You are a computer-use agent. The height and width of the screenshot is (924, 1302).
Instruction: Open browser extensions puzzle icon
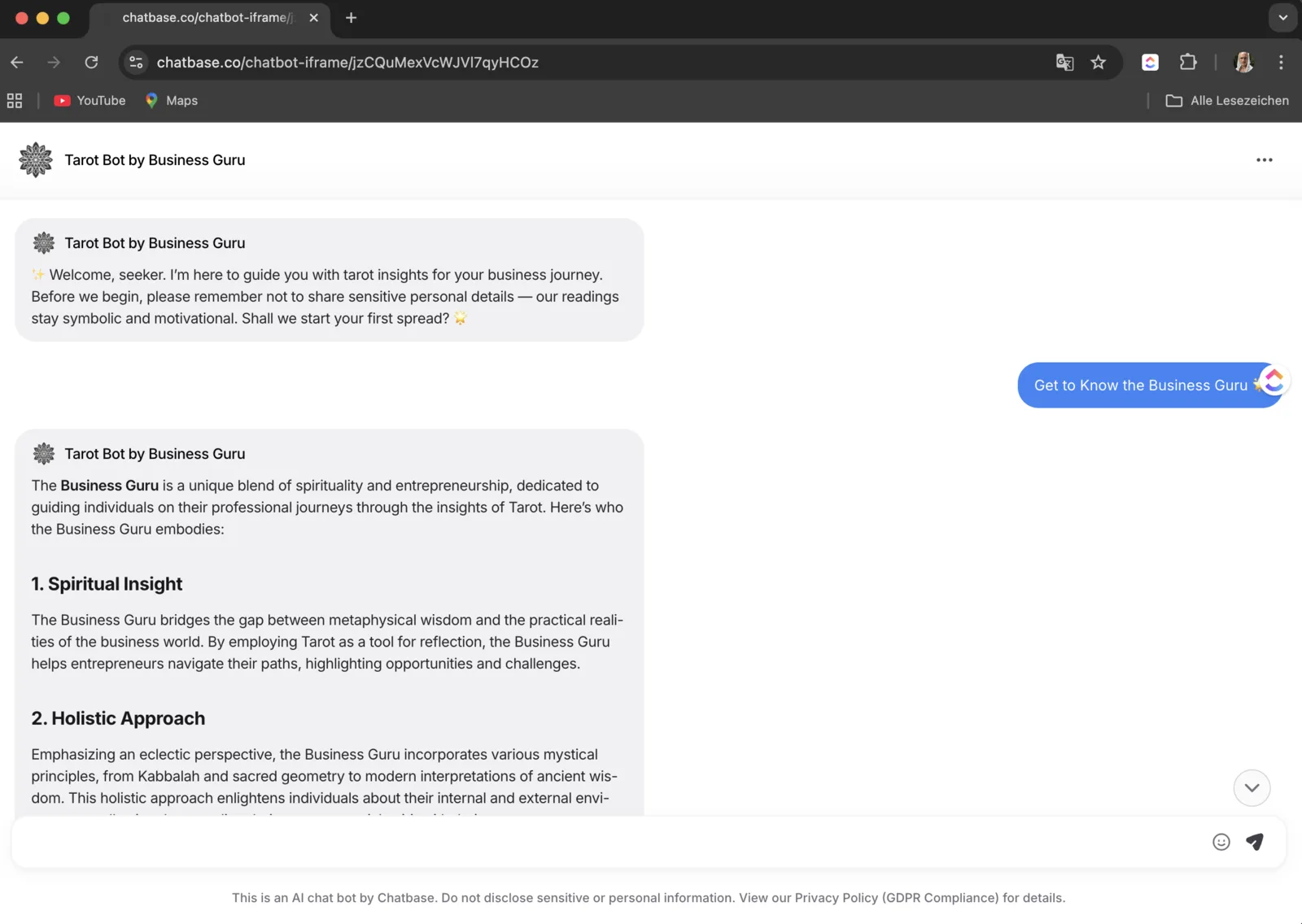(1188, 63)
